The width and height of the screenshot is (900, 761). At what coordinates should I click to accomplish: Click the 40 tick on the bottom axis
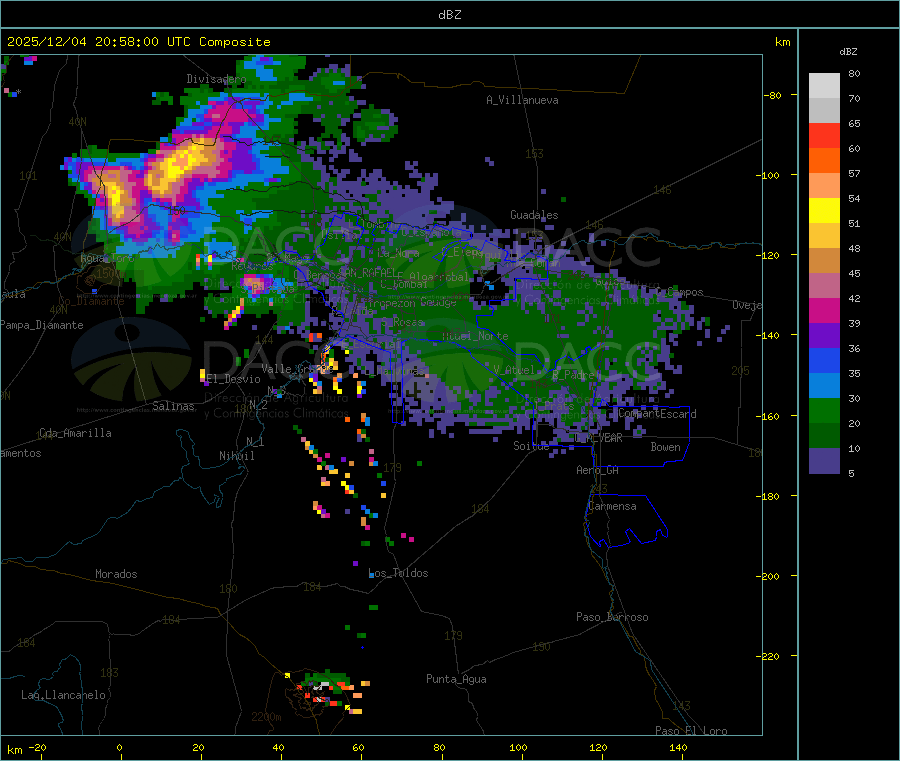(x=278, y=747)
